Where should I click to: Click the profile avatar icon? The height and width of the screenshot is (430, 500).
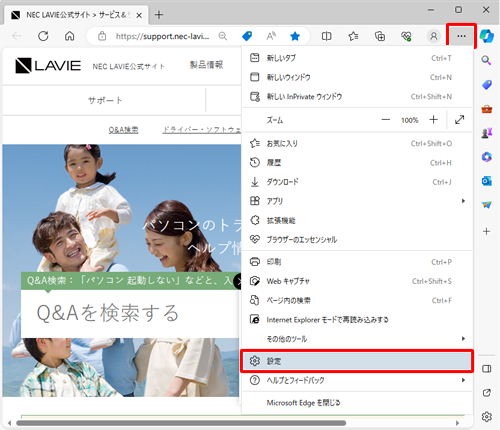(x=434, y=36)
